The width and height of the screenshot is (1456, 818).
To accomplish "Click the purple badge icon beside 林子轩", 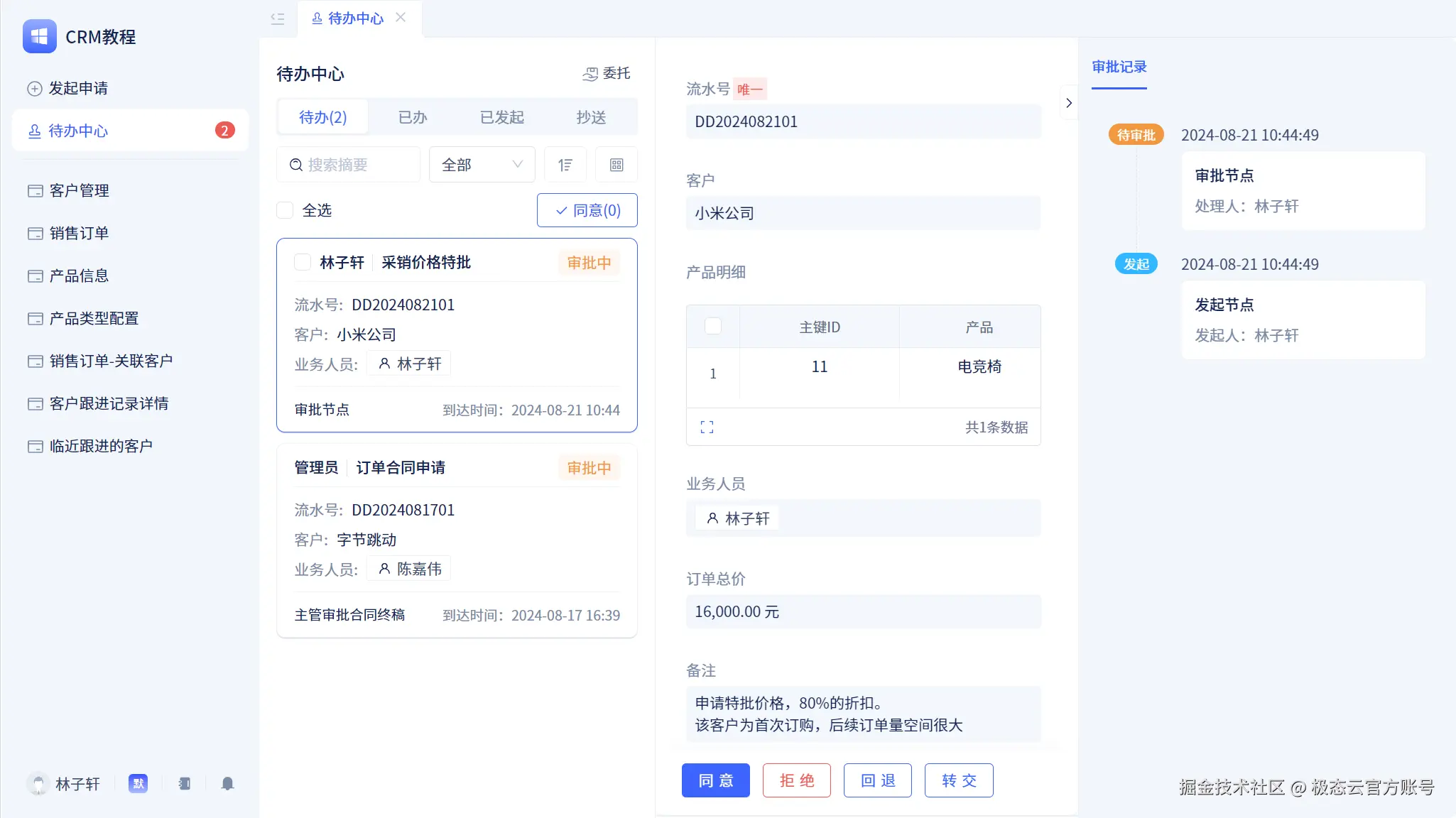I will 138,783.
